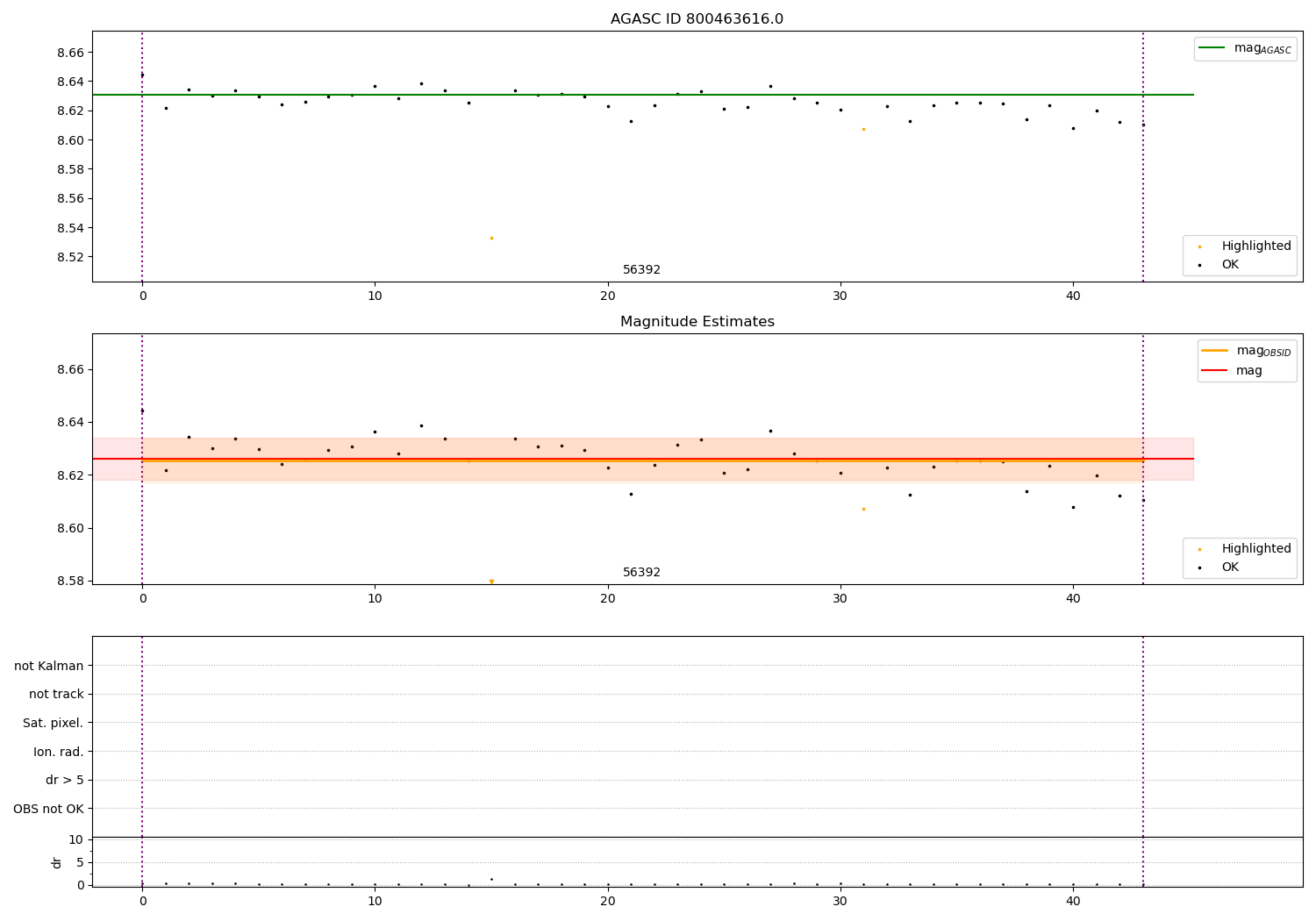Select the orange point at x=31 in top plot
1316x921 pixels.
tap(863, 129)
